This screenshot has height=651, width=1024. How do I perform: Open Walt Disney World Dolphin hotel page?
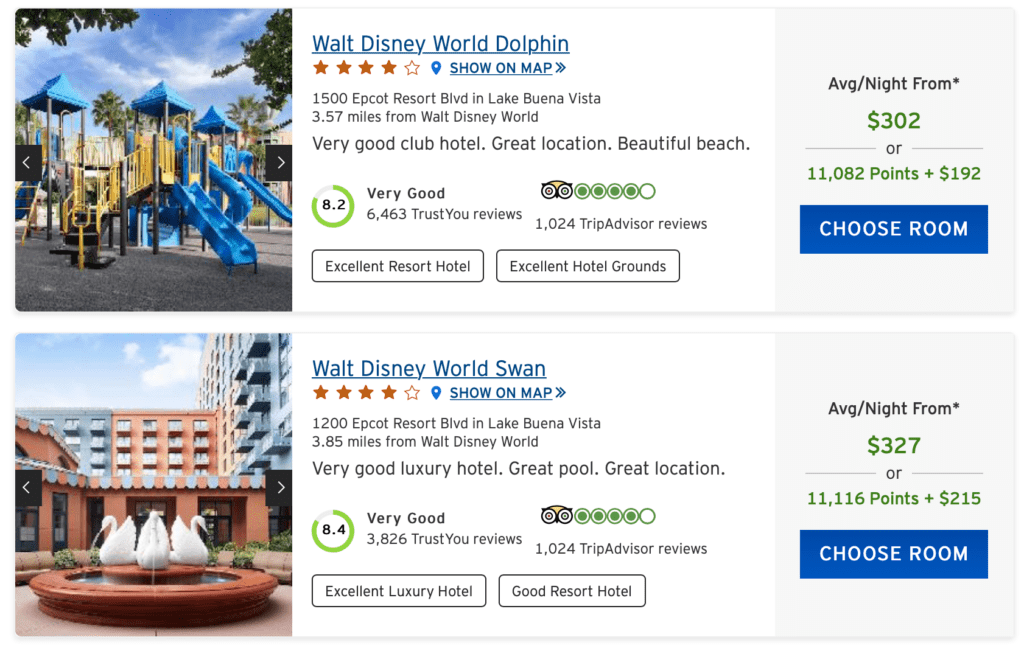click(440, 44)
